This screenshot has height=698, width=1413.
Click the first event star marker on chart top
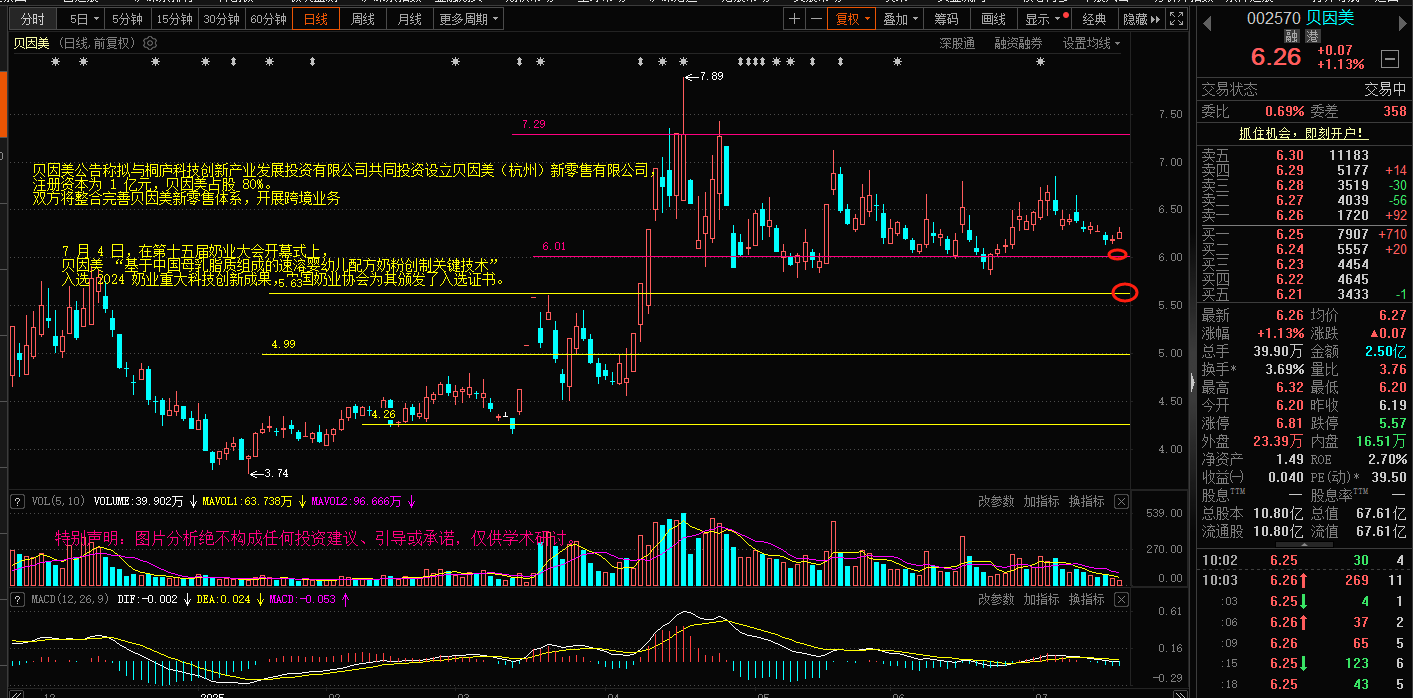point(57,62)
